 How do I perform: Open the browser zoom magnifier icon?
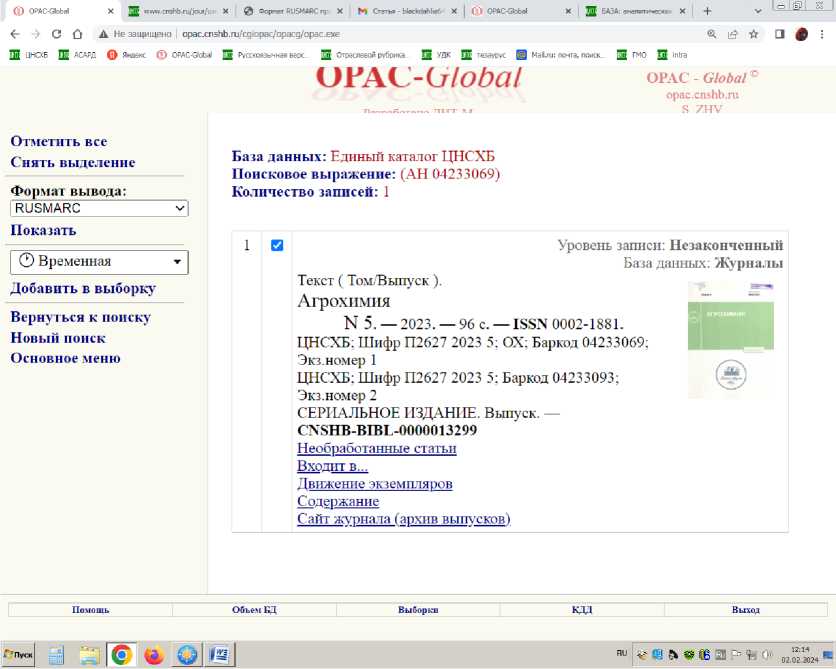point(711,33)
